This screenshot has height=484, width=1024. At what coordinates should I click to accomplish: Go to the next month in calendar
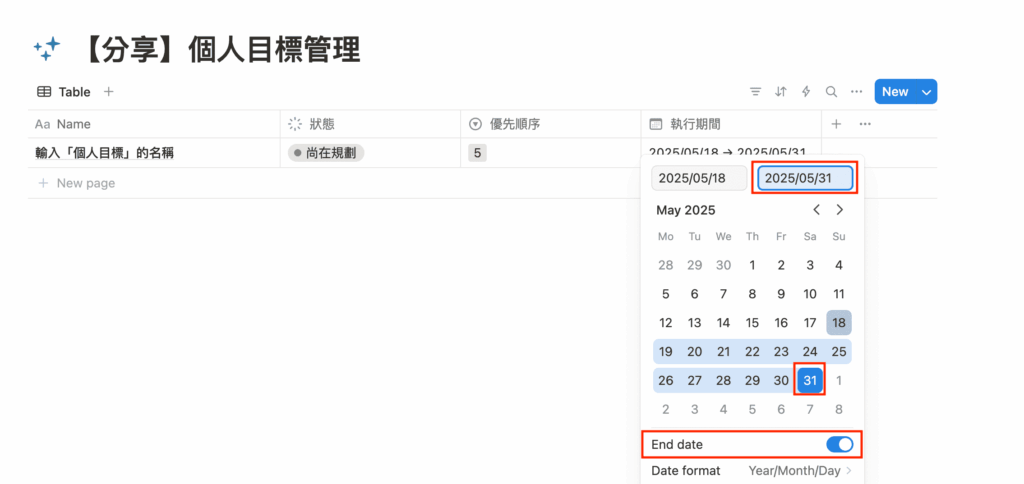pos(840,210)
